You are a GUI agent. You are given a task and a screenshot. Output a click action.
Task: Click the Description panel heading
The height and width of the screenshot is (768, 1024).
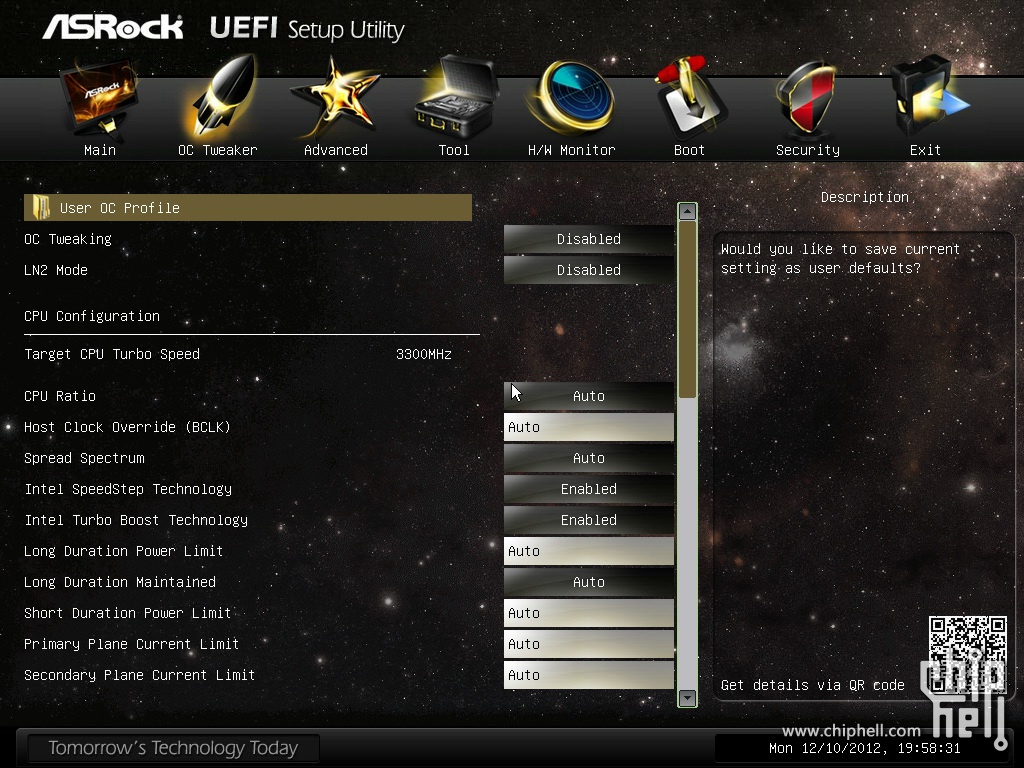865,197
